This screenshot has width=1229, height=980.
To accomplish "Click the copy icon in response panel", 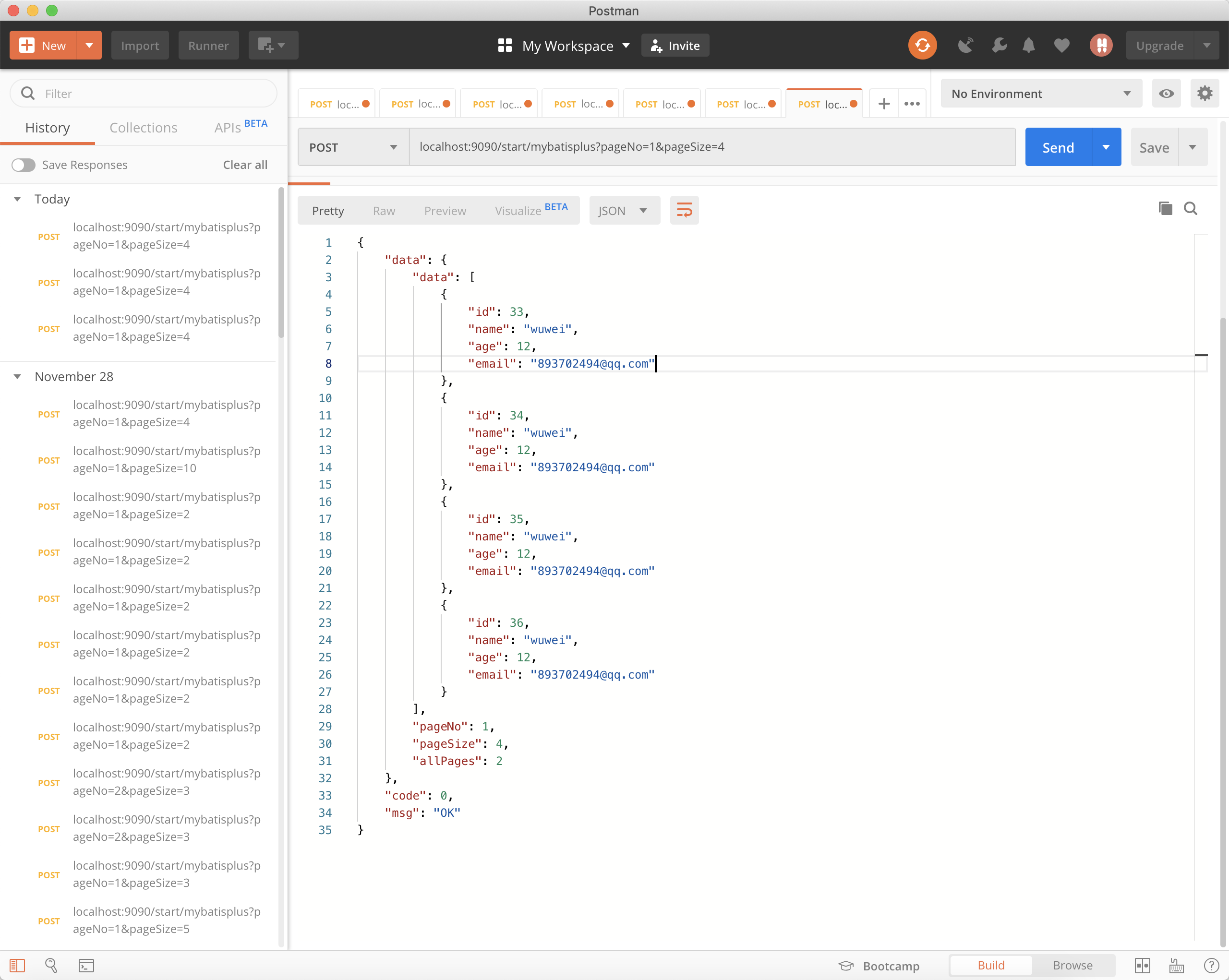I will click(x=1164, y=210).
